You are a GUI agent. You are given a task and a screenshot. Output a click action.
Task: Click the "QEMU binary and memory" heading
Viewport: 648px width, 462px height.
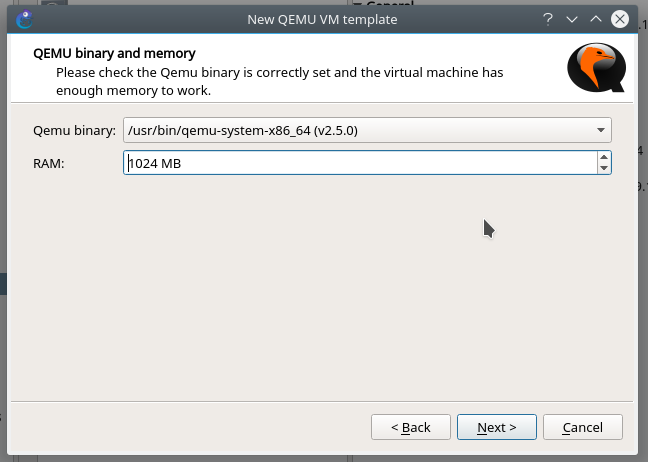pos(114,53)
